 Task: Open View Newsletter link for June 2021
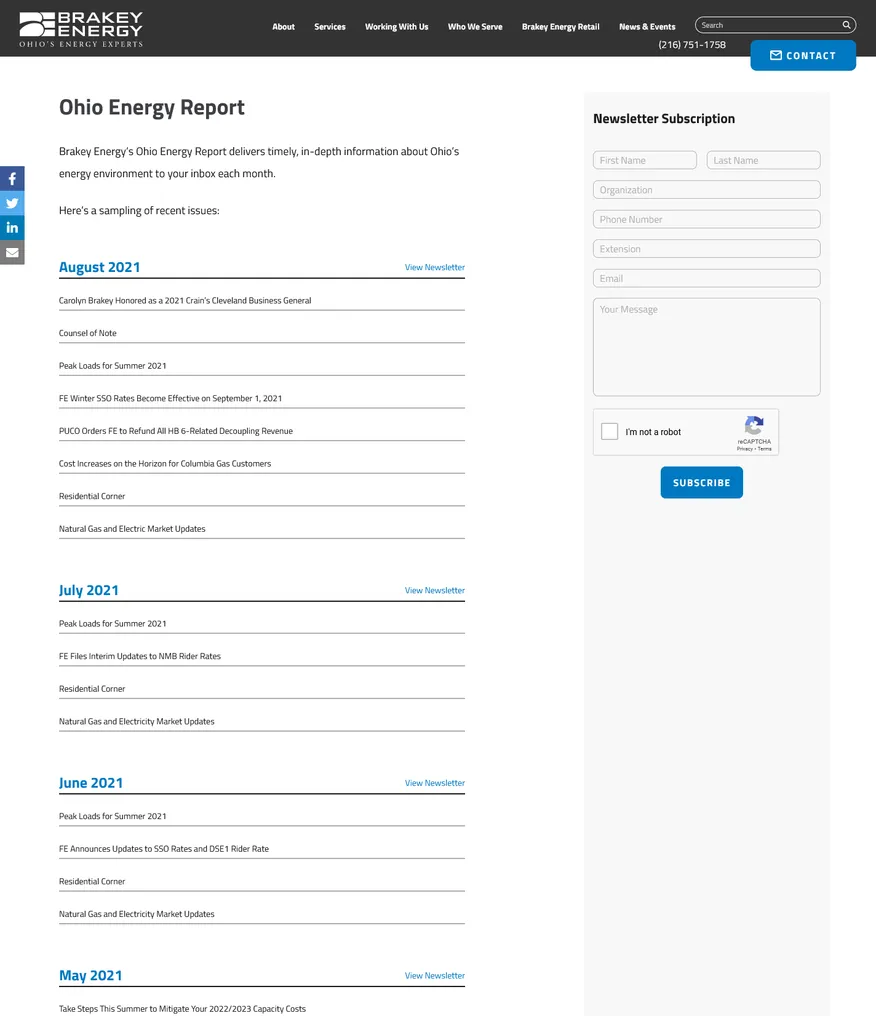pyautogui.click(x=434, y=783)
